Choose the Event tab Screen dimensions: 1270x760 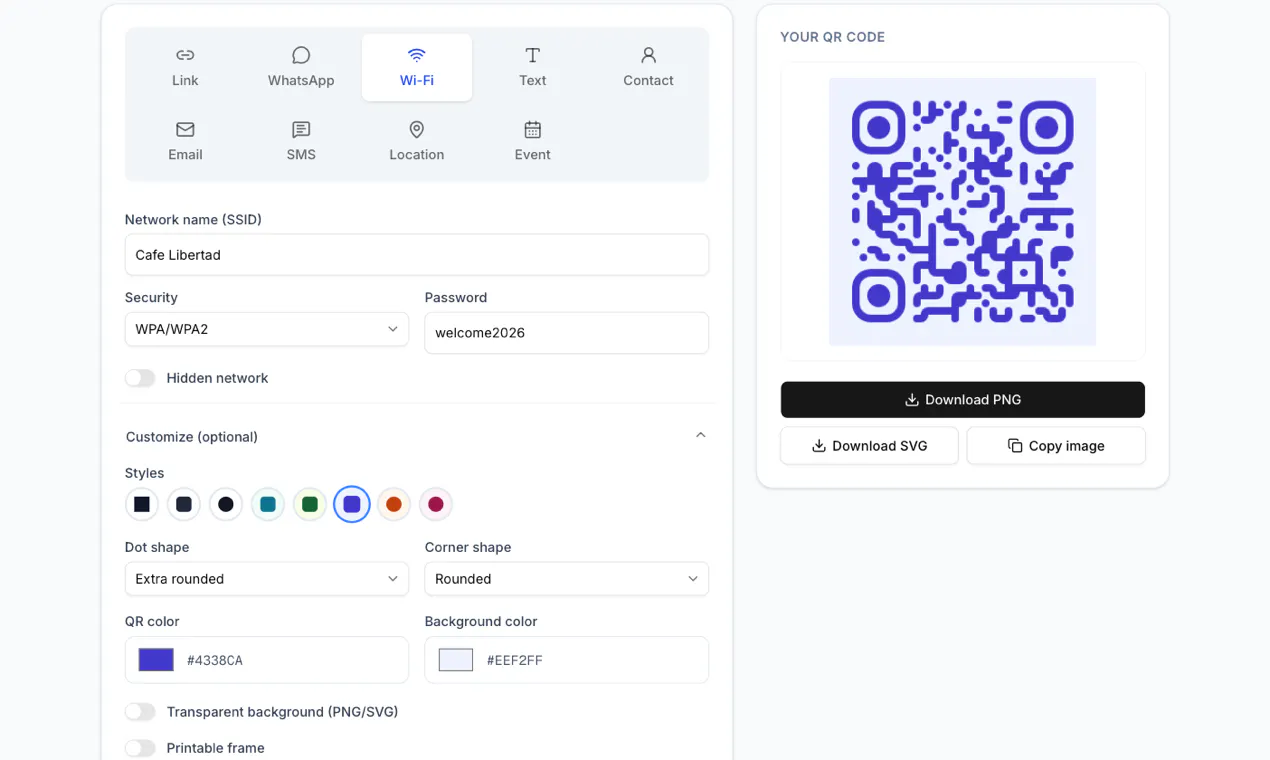(533, 141)
